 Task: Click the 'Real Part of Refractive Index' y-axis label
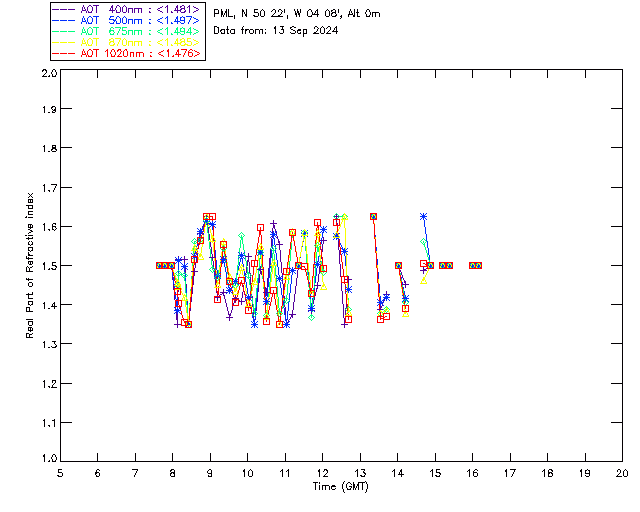(31, 265)
